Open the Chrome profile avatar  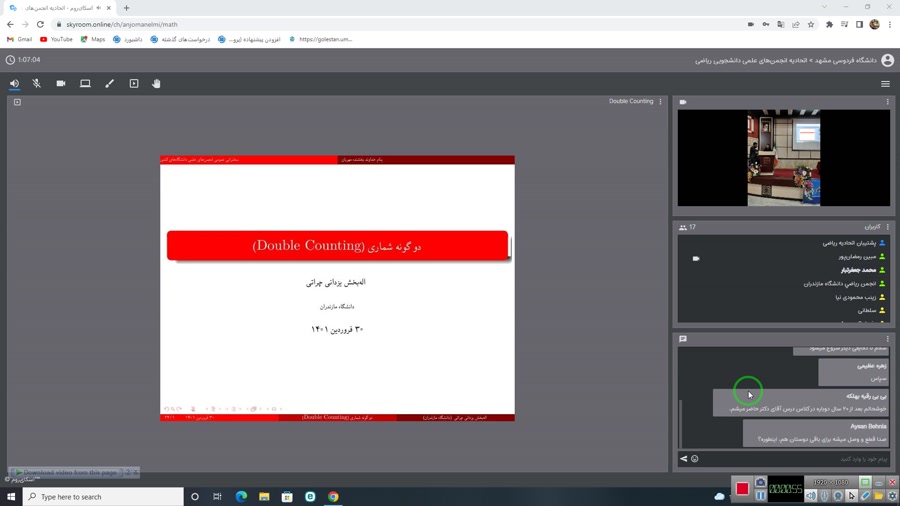coord(875,24)
